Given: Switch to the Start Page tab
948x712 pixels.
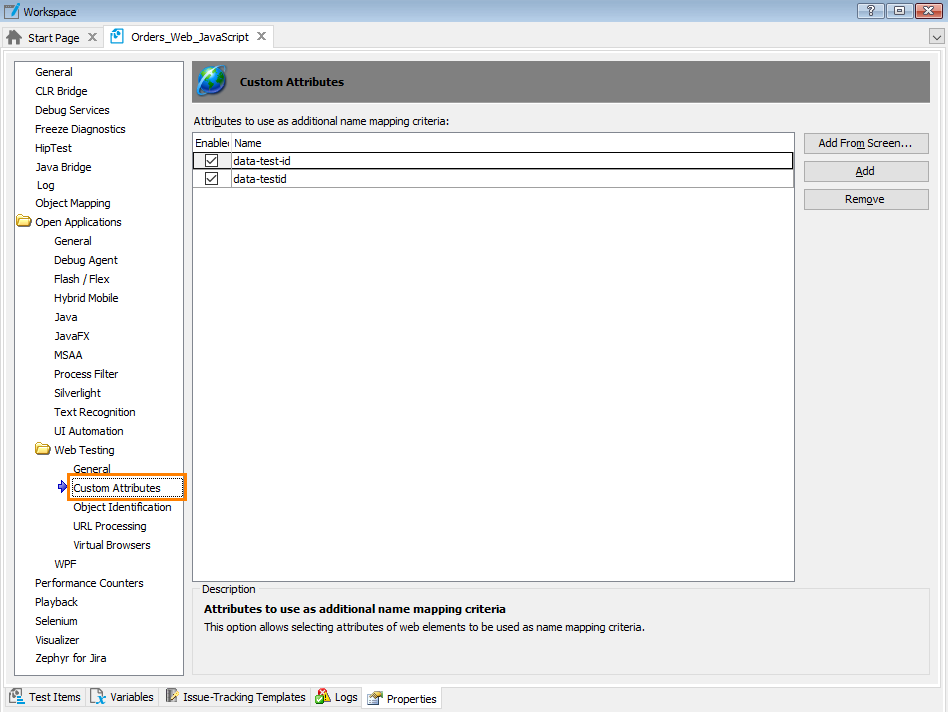Looking at the screenshot, I should pyautogui.click(x=54, y=35).
